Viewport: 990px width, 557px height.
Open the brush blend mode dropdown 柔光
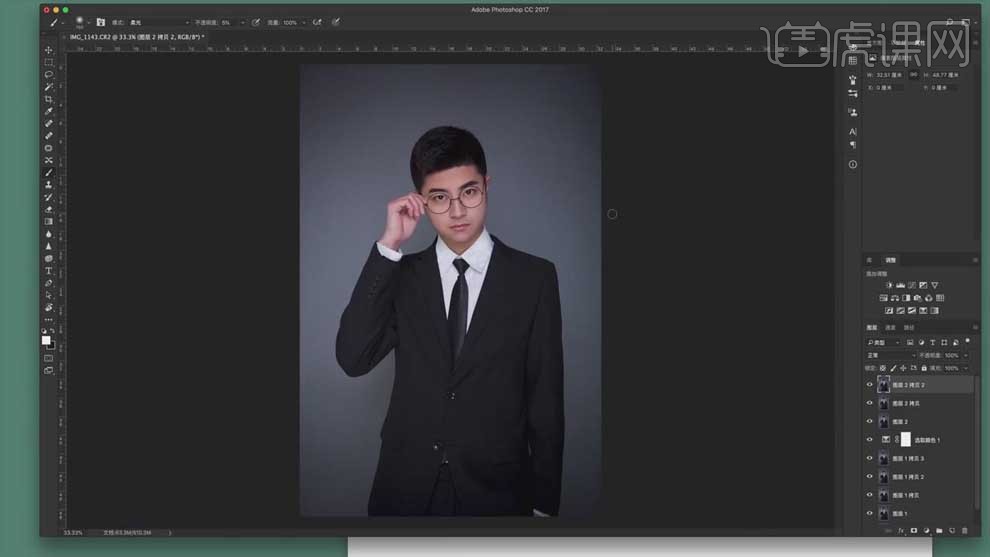click(158, 23)
